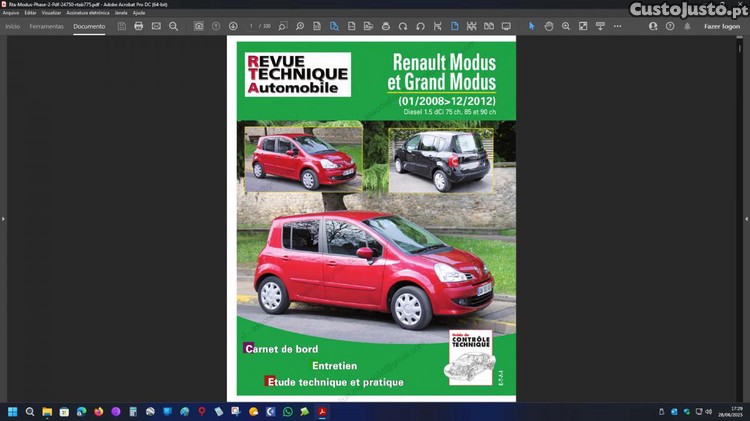Click the Print icon in toolbar
The width and height of the screenshot is (750, 421).
[138, 26]
